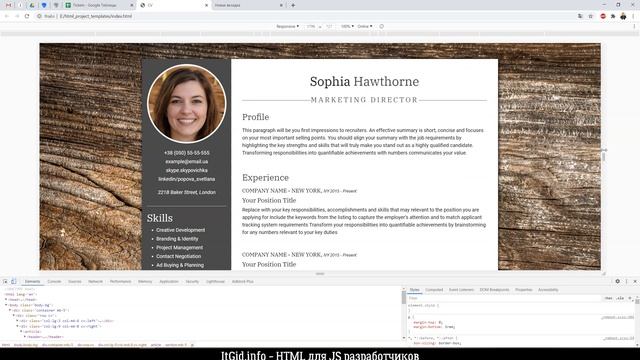This screenshot has height=360, width=640.
Task: Expand the header element node
Action: click(24, 337)
